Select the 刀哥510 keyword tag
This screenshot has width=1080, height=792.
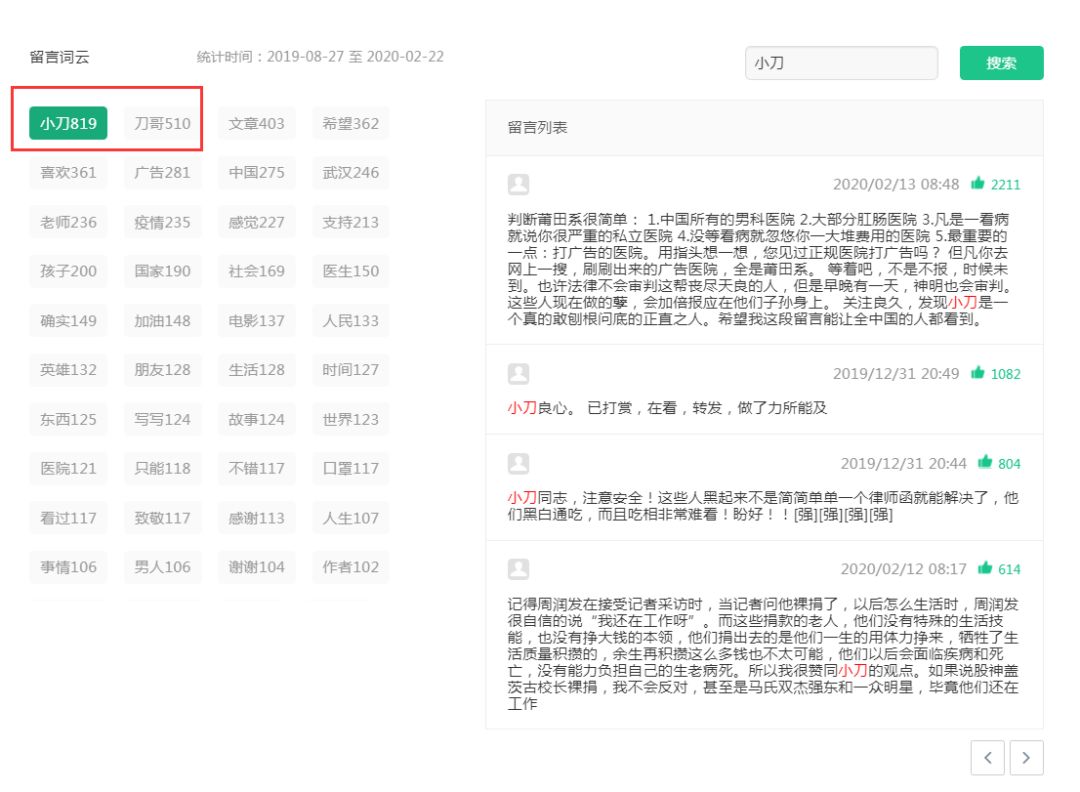point(162,123)
